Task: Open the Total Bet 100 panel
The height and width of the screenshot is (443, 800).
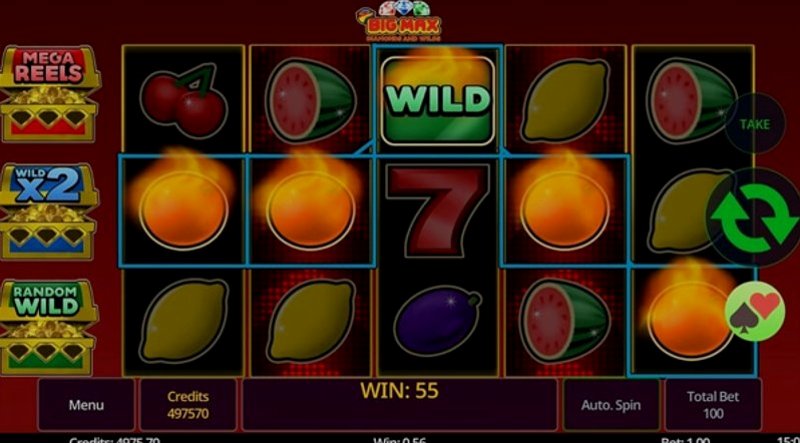Action: (x=713, y=405)
